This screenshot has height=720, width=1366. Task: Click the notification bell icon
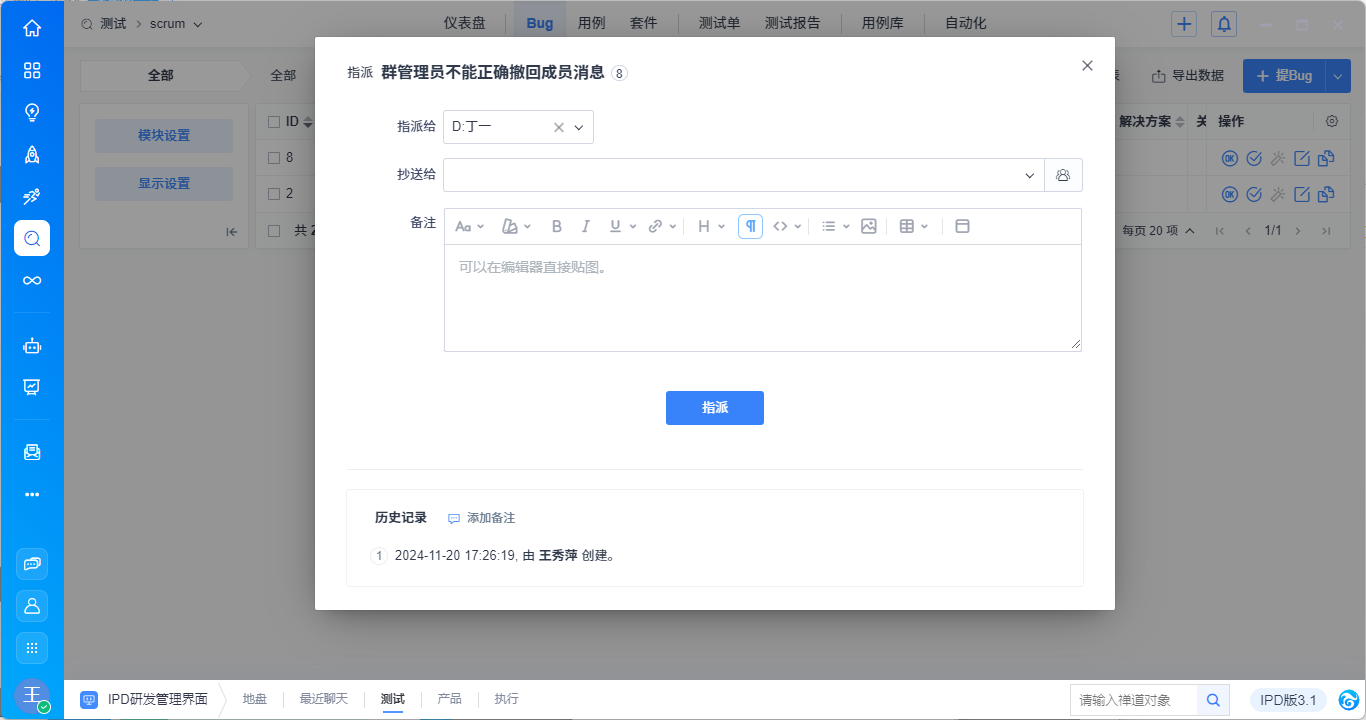click(1223, 24)
